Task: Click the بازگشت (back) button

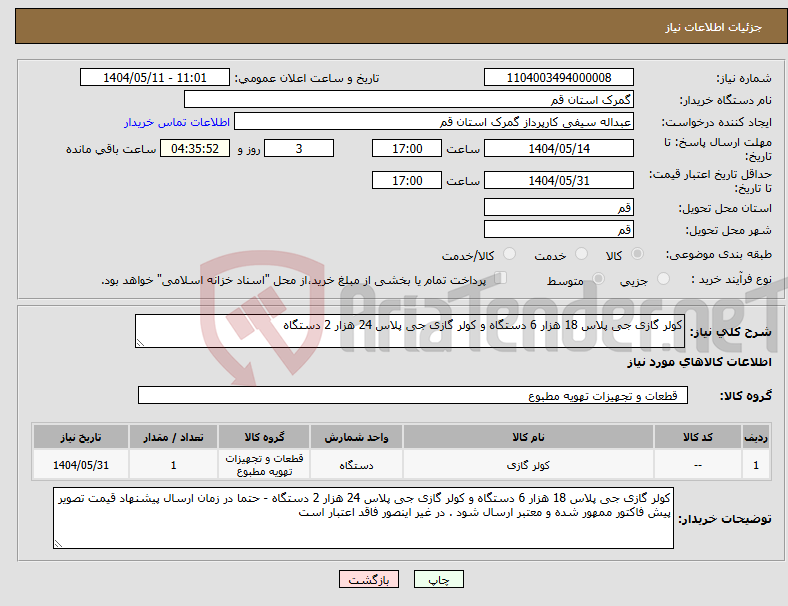Action: pyautogui.click(x=369, y=579)
